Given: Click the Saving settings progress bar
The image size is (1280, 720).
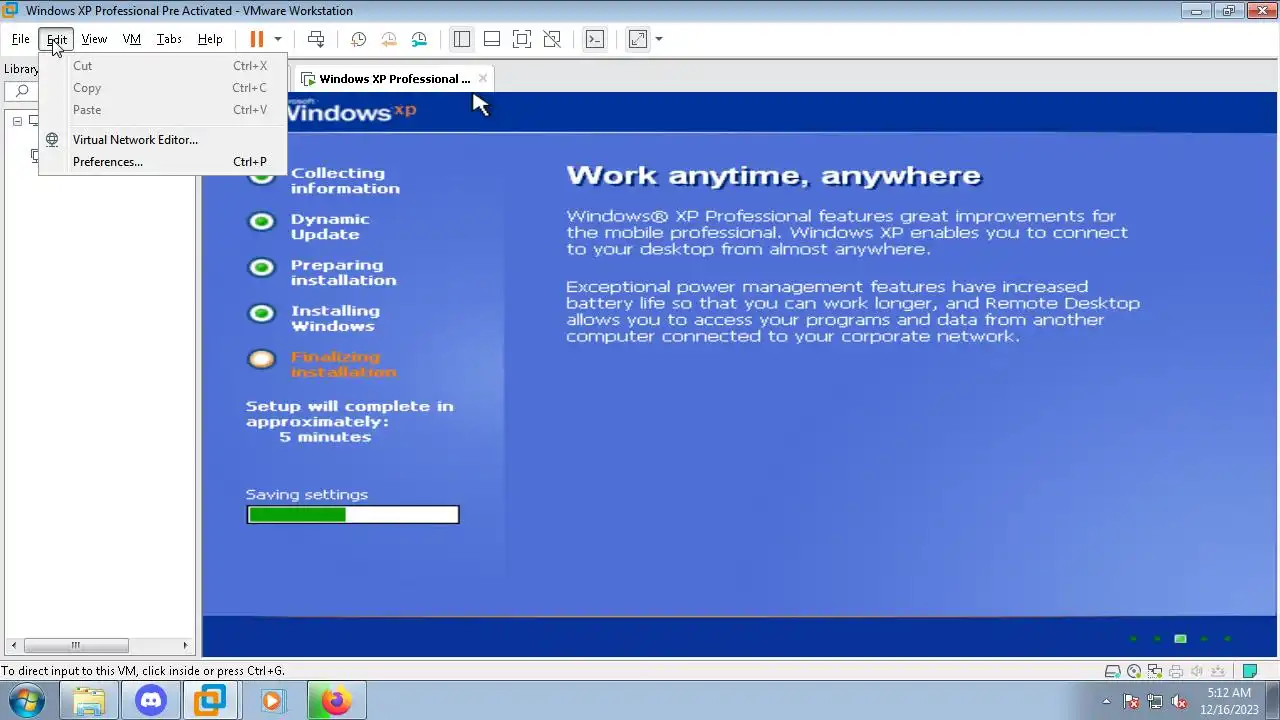Looking at the screenshot, I should (x=353, y=515).
